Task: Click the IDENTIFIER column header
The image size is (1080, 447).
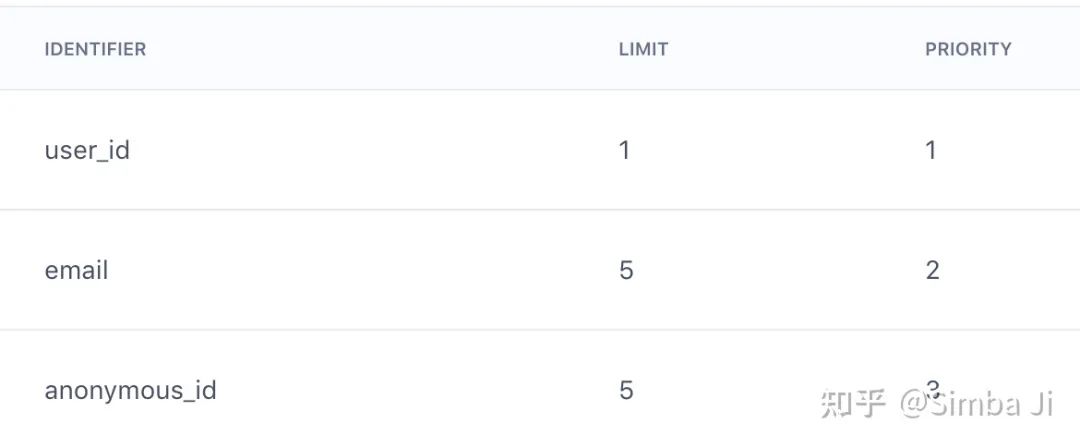Action: pos(95,50)
